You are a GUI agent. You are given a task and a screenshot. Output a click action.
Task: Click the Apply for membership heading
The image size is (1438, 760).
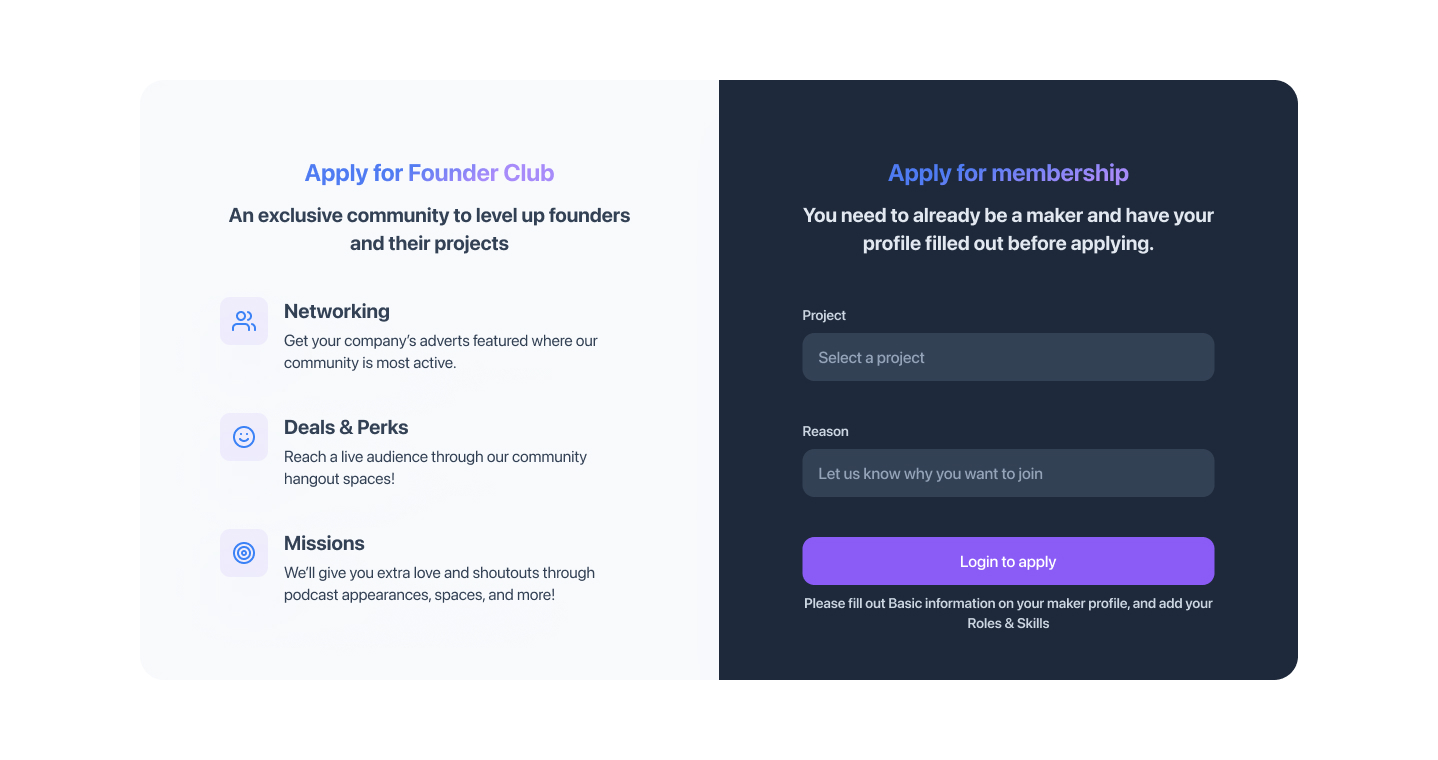point(1008,173)
